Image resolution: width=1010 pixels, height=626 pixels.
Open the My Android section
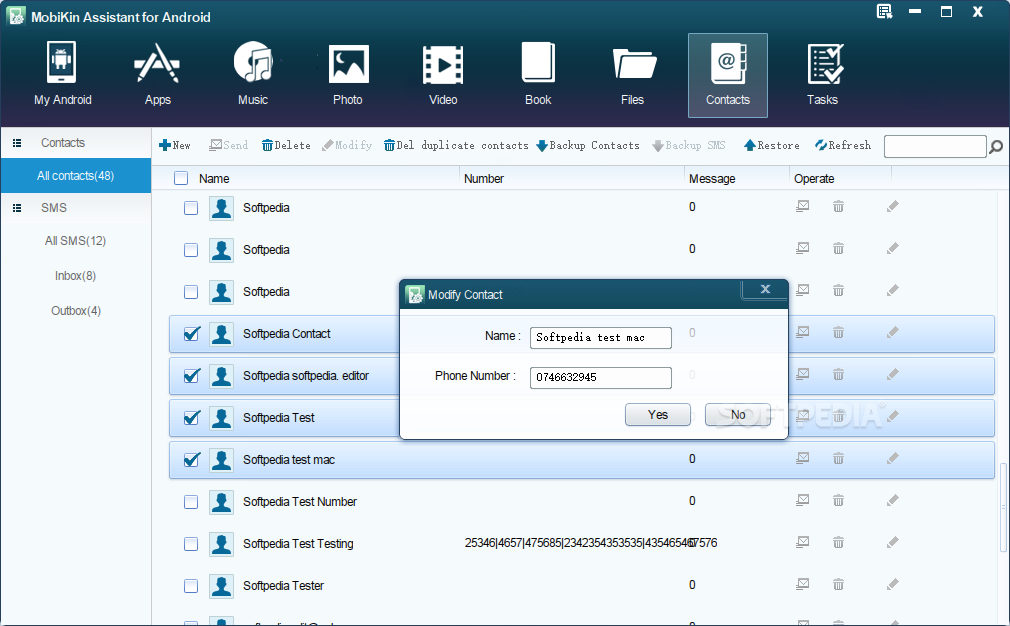tap(62, 75)
